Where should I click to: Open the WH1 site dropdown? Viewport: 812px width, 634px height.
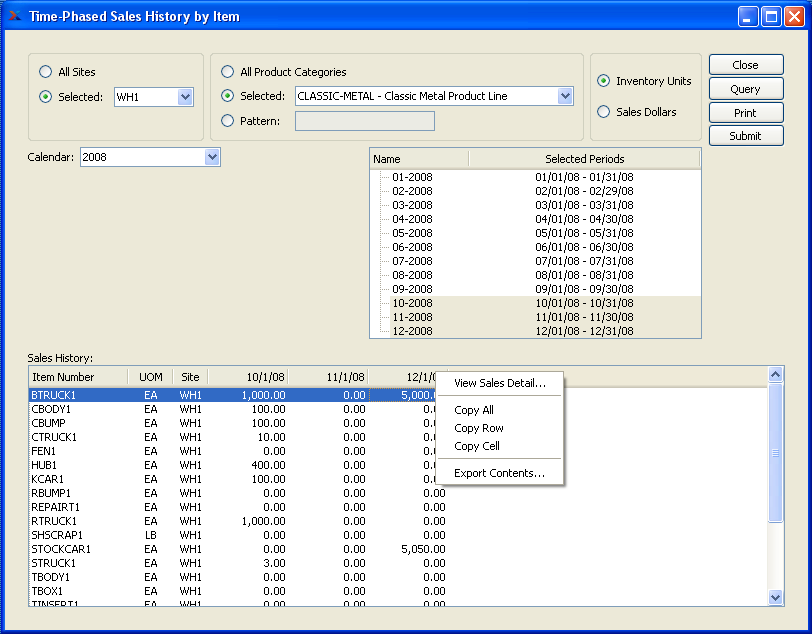point(184,97)
